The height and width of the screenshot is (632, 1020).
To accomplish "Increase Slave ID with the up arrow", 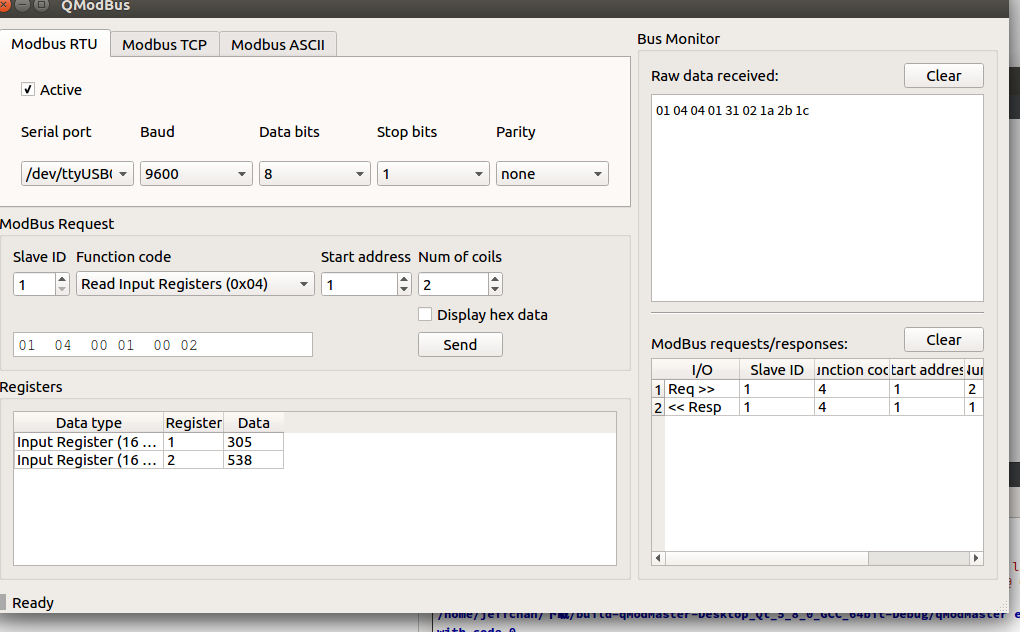I will click(x=62, y=279).
